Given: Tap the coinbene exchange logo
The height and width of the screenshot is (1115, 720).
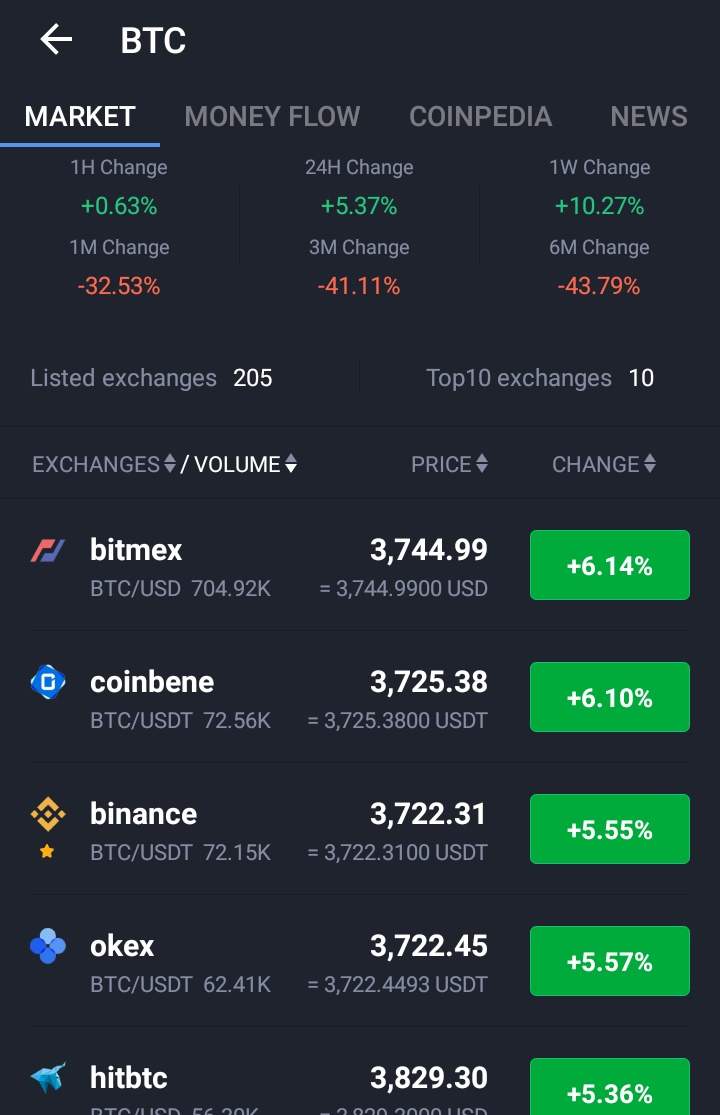Looking at the screenshot, I should point(48,682).
